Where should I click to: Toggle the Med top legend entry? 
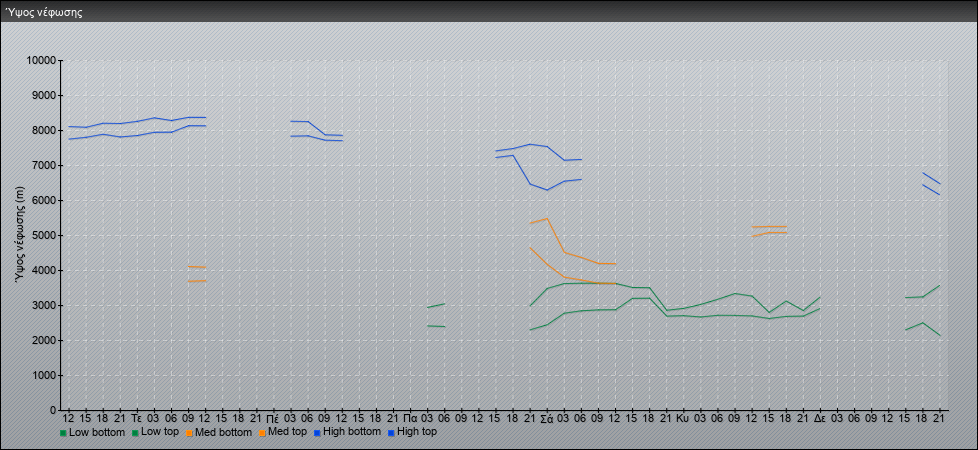(x=282, y=432)
